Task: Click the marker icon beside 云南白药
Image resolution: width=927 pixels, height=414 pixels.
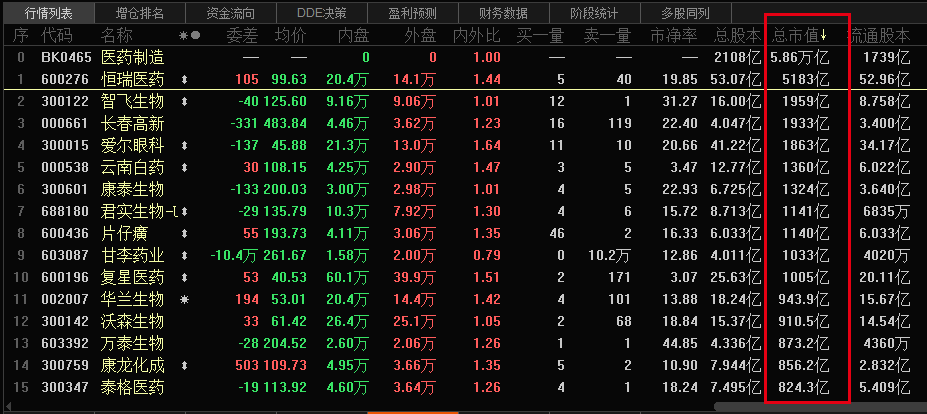Action: tap(183, 167)
